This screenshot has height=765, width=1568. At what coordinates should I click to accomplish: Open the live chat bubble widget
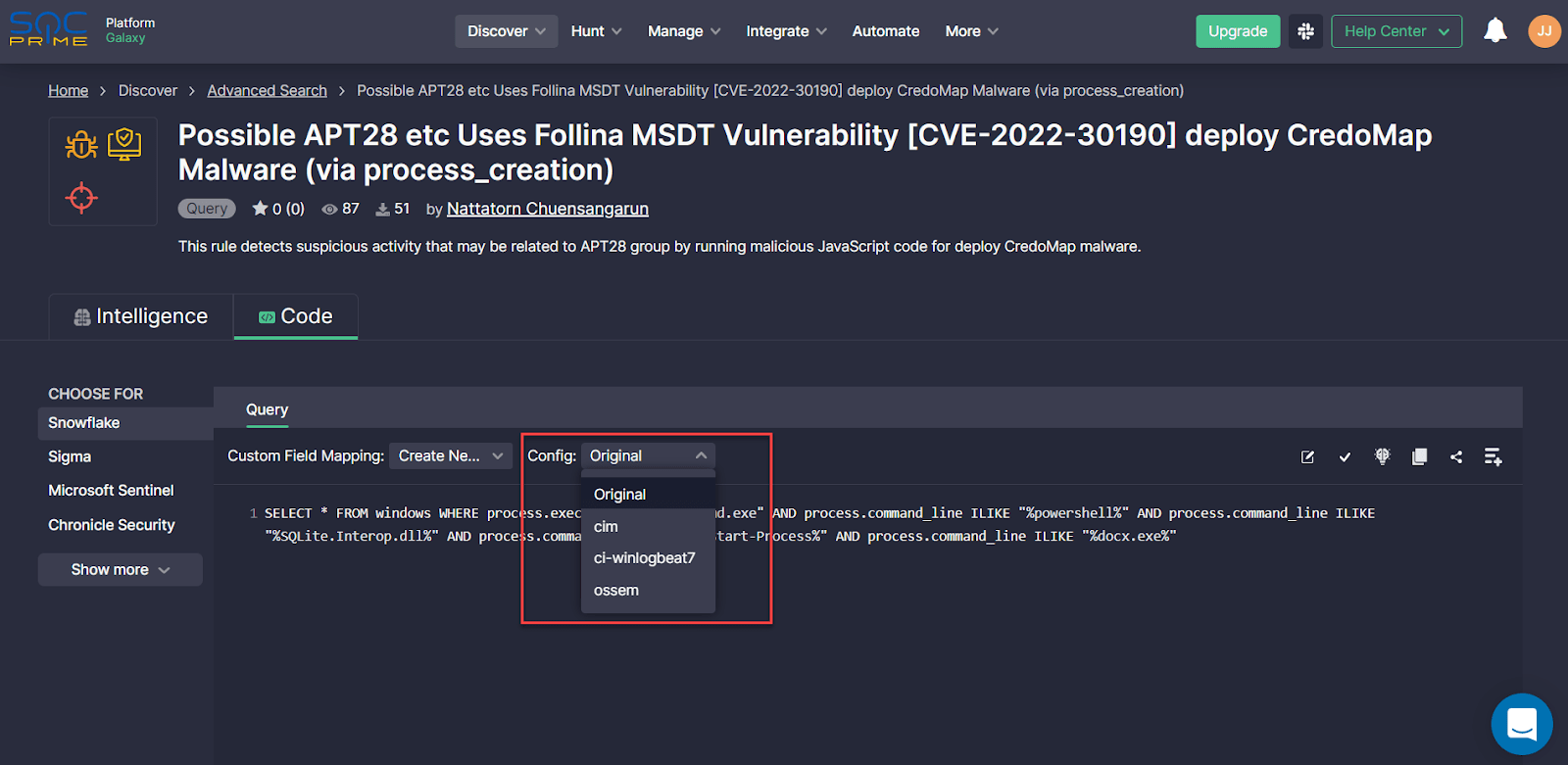[x=1521, y=725]
